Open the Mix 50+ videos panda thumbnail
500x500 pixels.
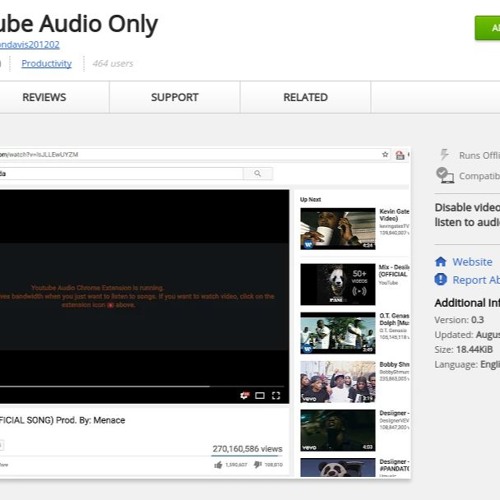[338, 284]
